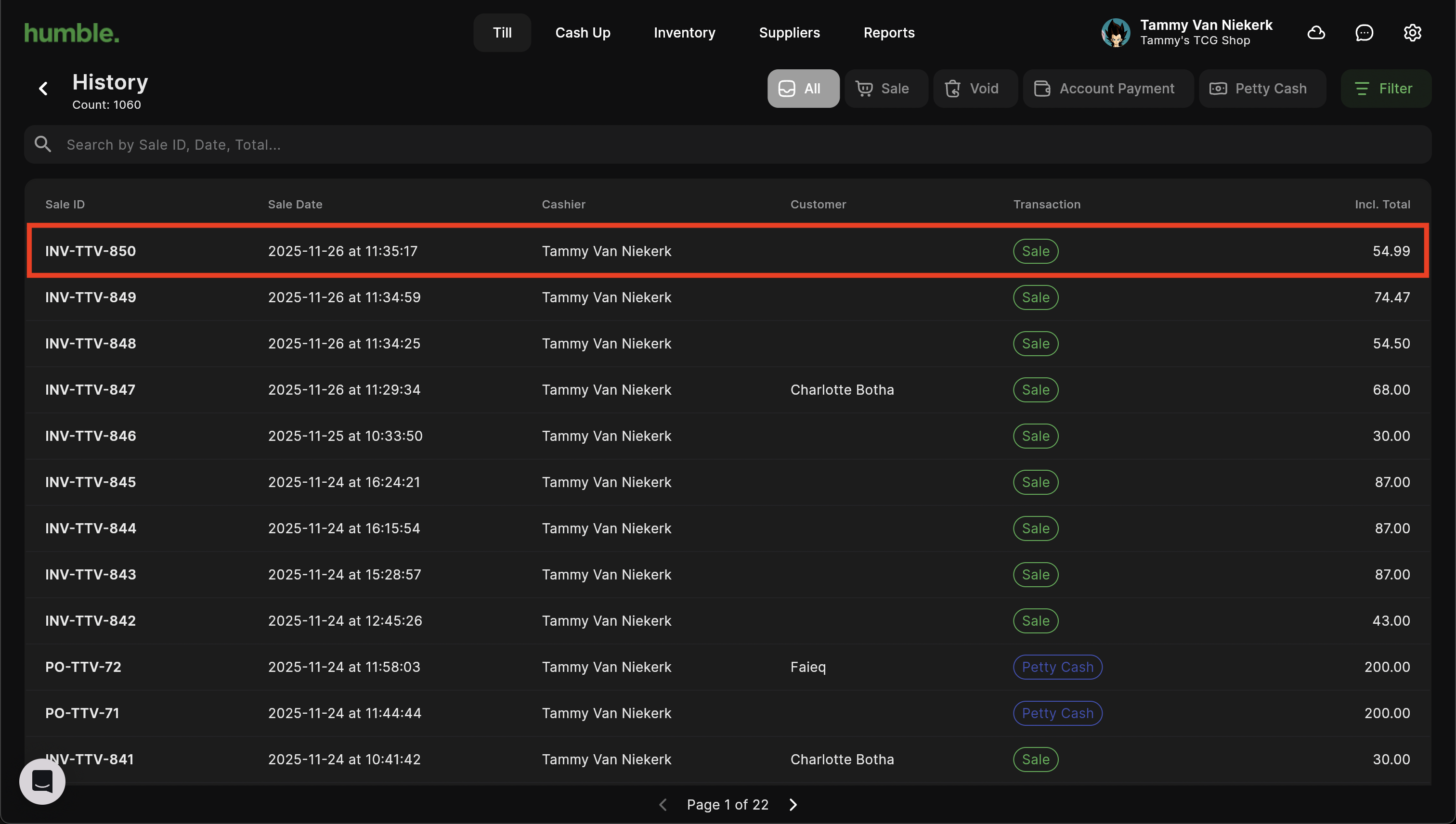Filter history by Void transactions
1456x824 pixels.
(974, 89)
